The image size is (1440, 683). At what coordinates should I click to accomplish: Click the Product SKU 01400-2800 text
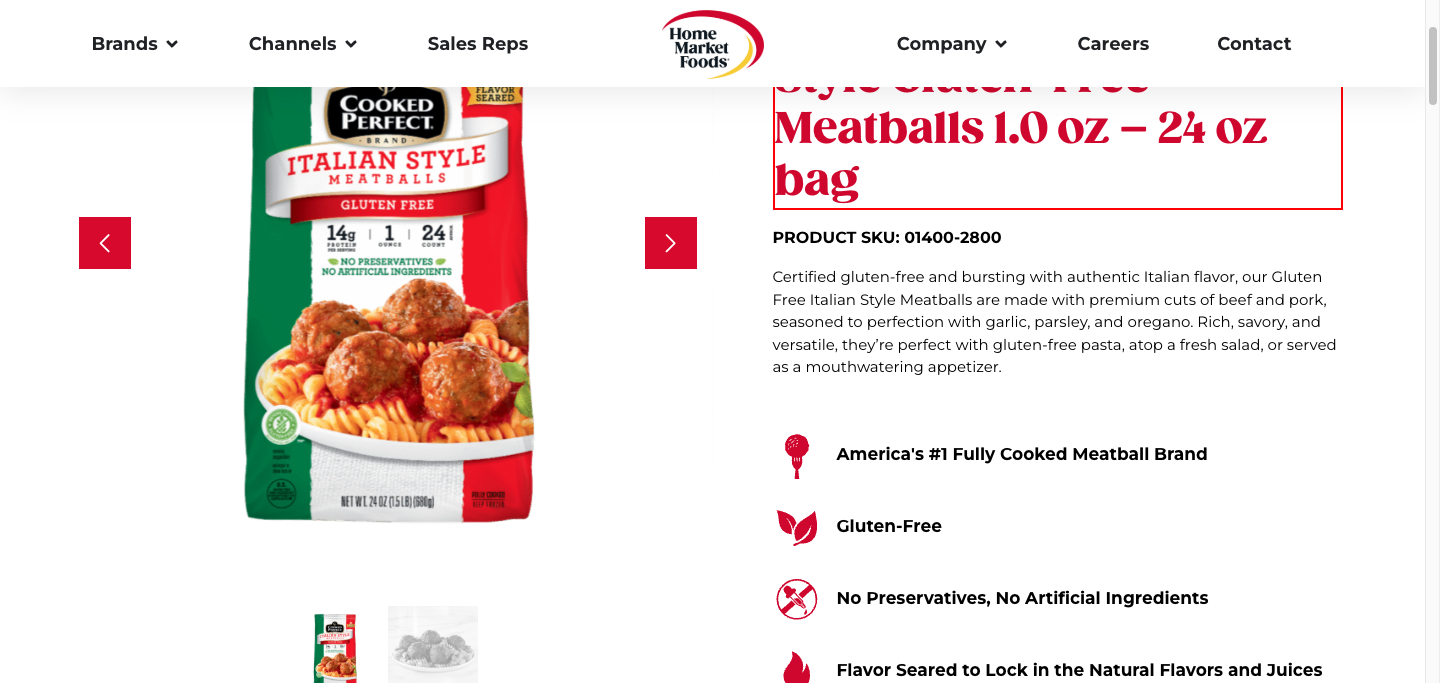pyautogui.click(x=887, y=238)
